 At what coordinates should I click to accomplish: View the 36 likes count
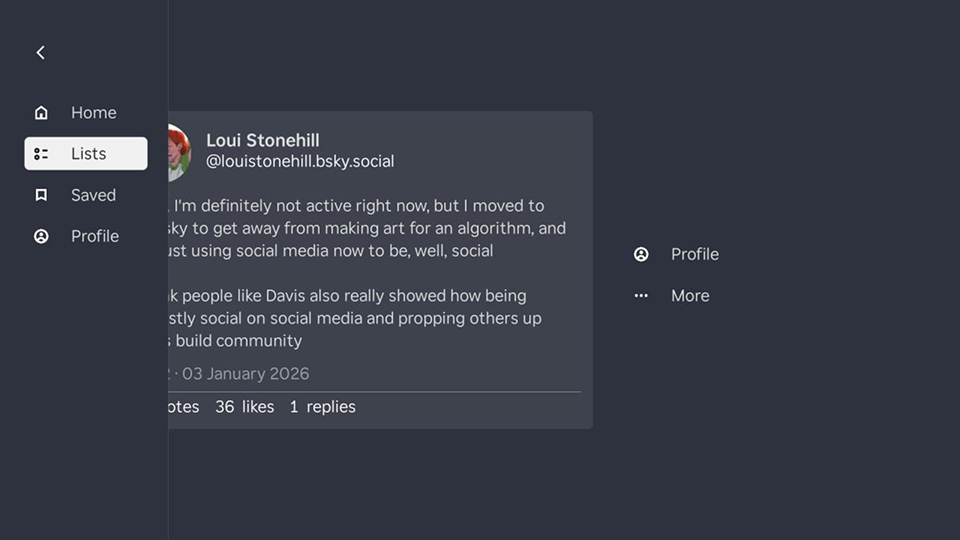point(244,407)
